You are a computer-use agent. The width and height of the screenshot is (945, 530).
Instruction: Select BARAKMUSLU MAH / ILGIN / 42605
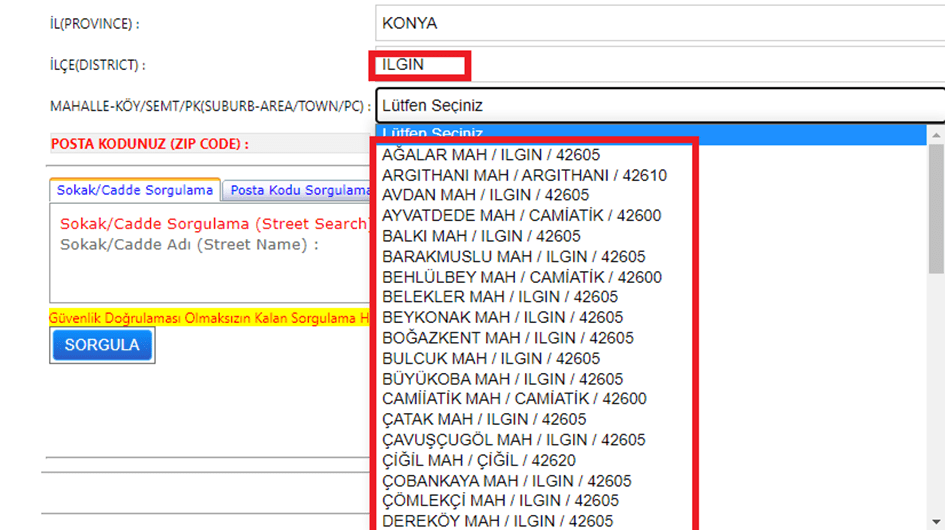click(x=513, y=256)
